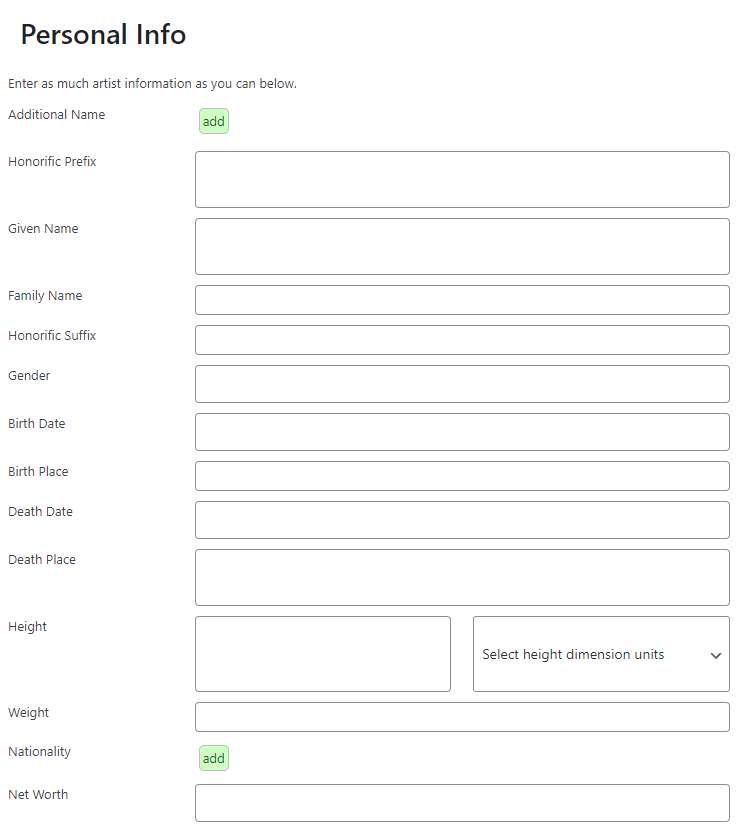
Task: Select the Family Name input box
Action: point(462,300)
